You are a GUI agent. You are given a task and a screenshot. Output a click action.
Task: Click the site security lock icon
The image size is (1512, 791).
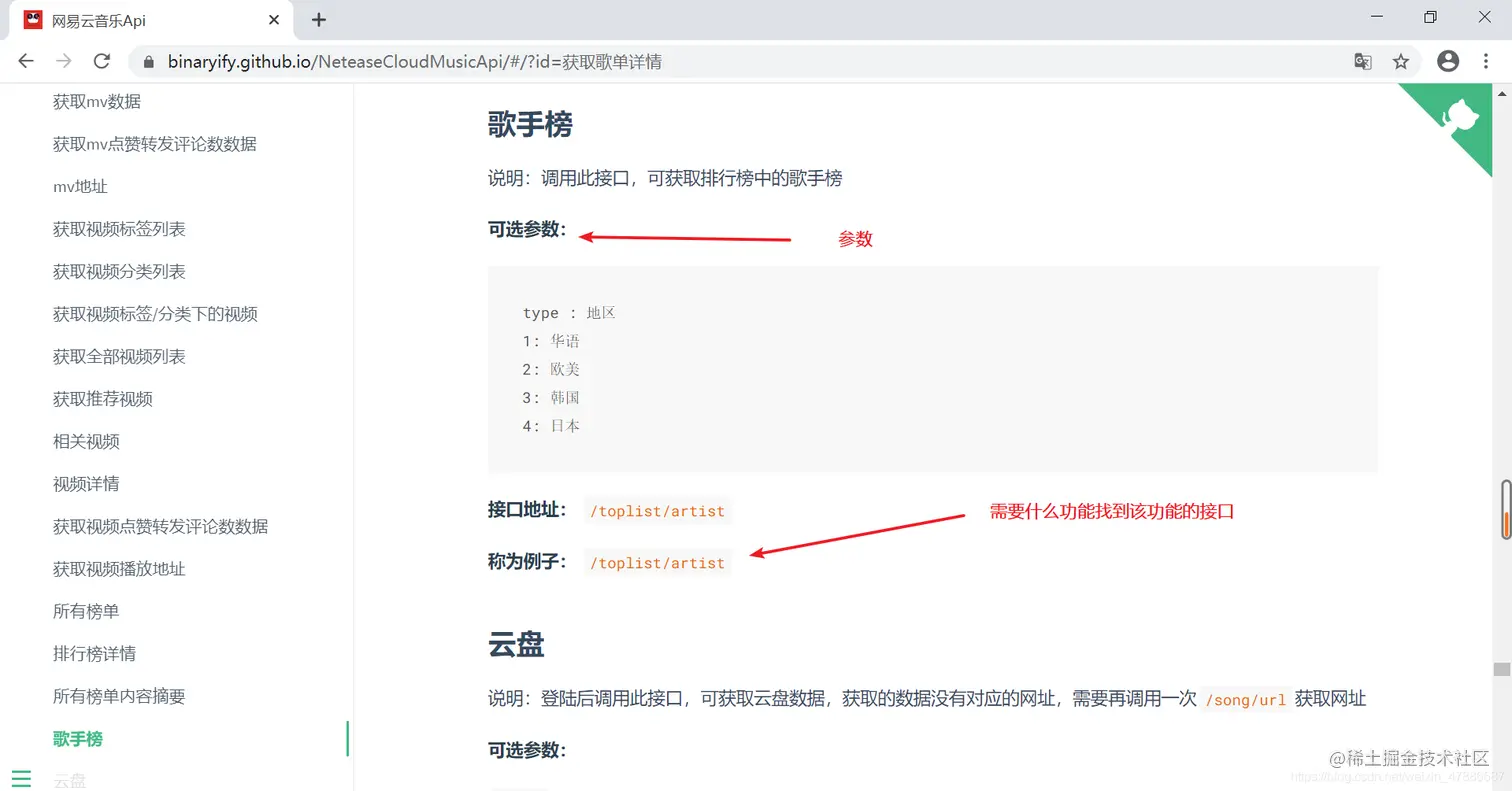coord(148,60)
